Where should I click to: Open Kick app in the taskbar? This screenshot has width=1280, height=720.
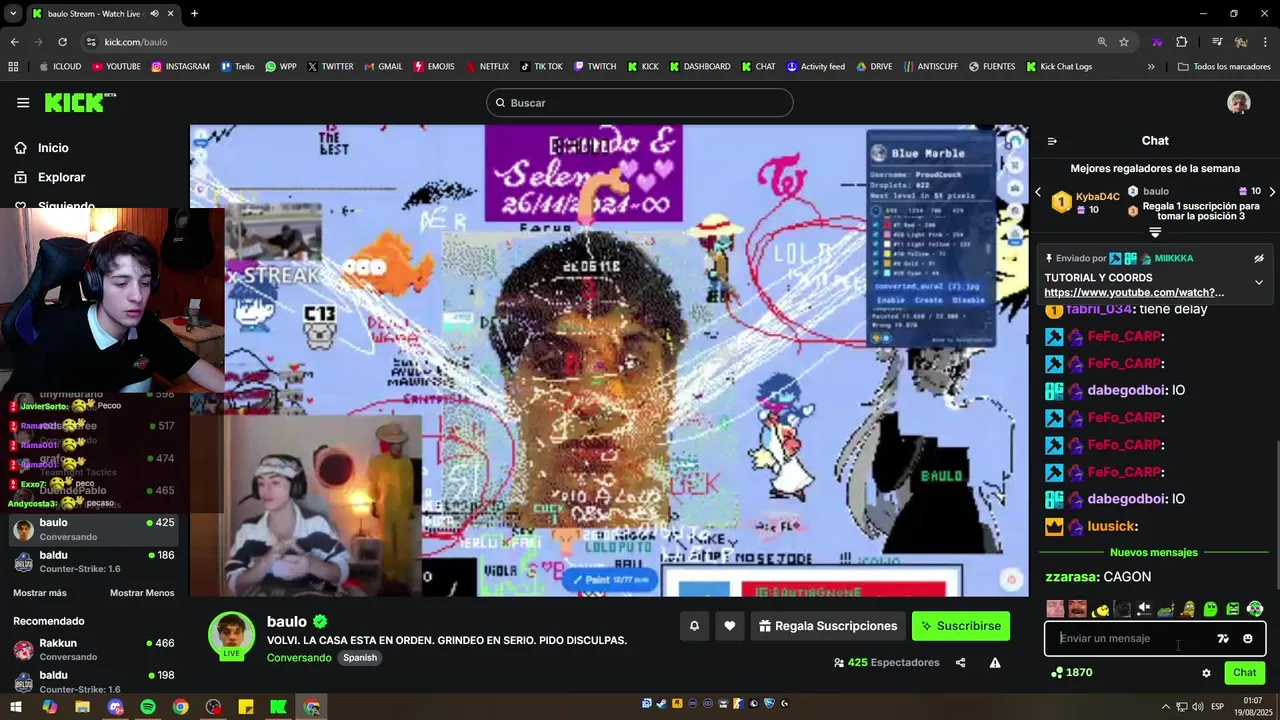click(x=279, y=707)
